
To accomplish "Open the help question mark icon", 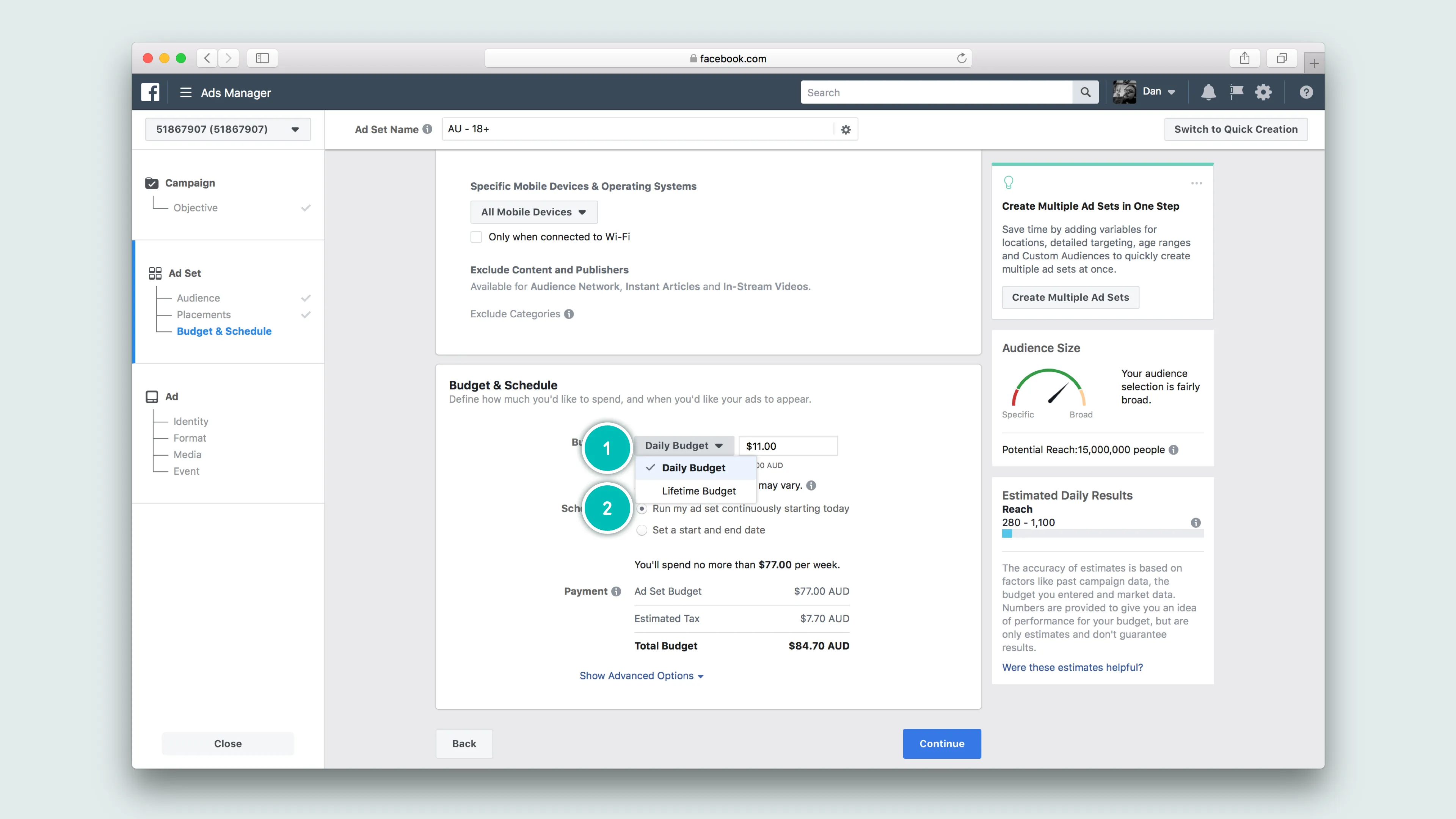I will 1305,92.
